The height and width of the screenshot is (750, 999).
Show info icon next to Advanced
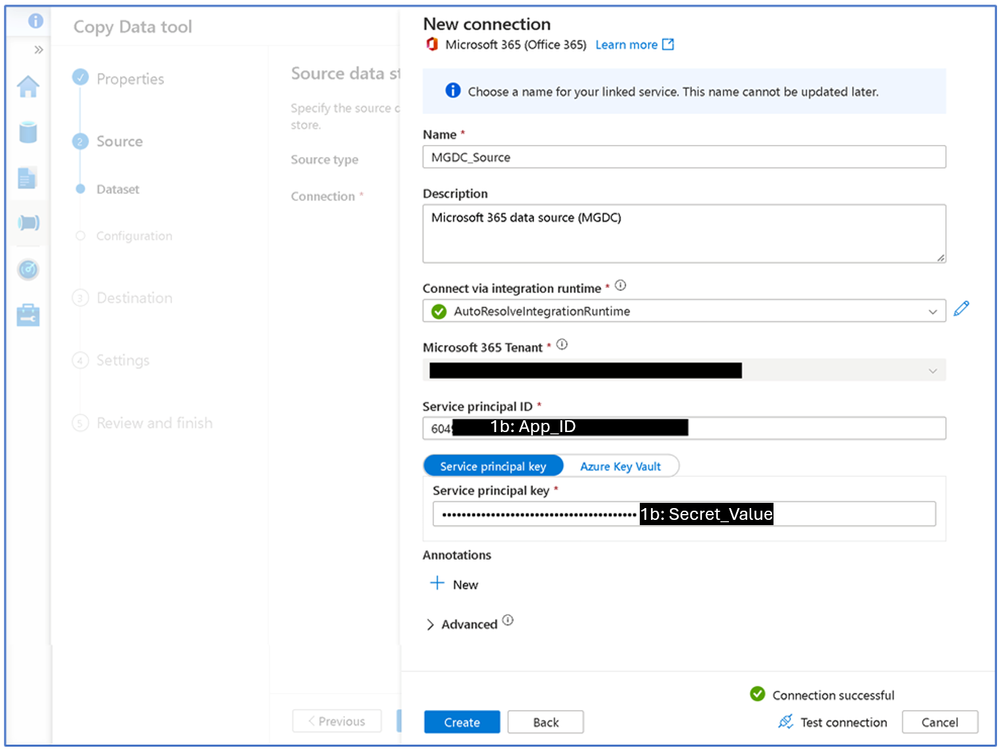pyautogui.click(x=508, y=620)
